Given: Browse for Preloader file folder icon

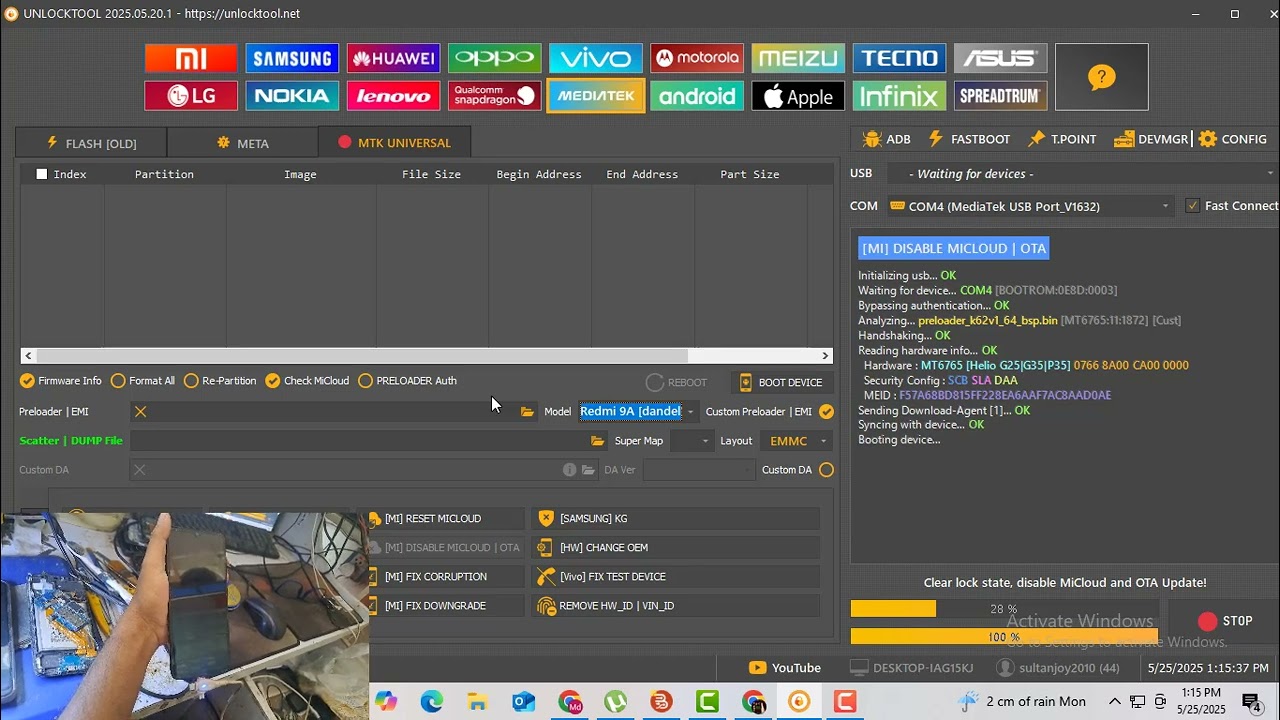Looking at the screenshot, I should point(527,412).
